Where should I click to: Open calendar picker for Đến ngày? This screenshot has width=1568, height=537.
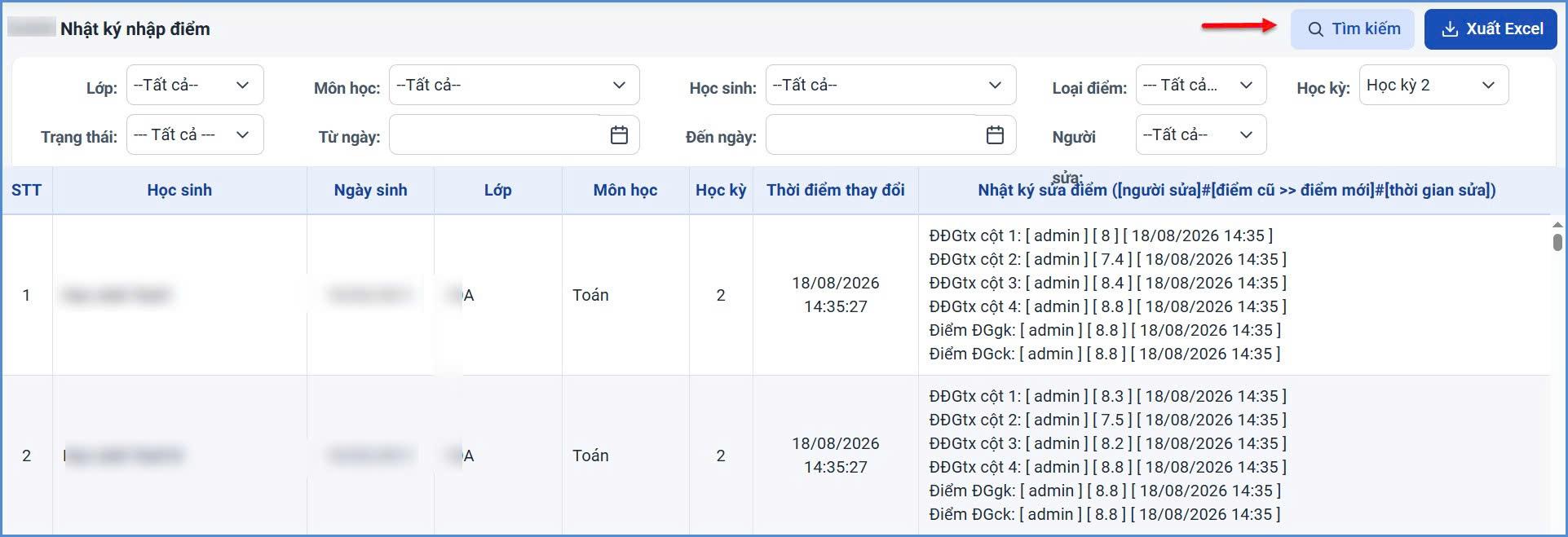click(x=995, y=135)
